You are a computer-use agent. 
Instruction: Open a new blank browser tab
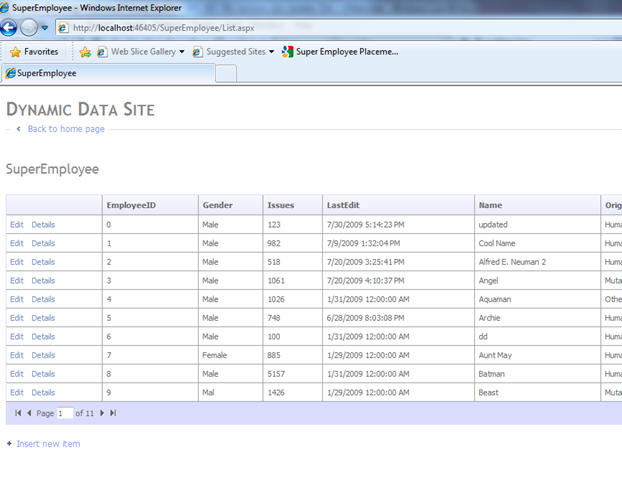[x=226, y=73]
